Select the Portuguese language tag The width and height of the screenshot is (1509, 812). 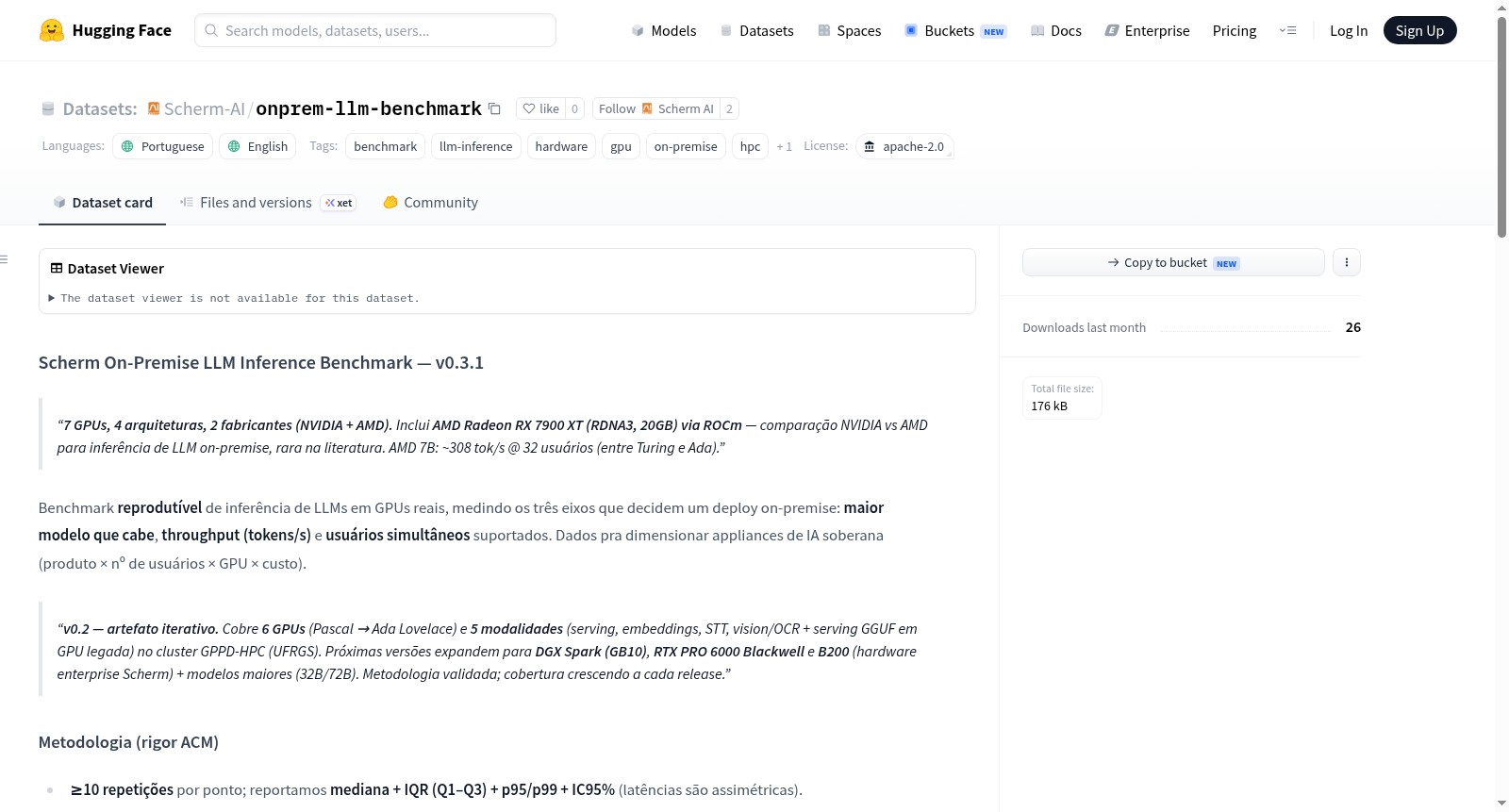[162, 146]
